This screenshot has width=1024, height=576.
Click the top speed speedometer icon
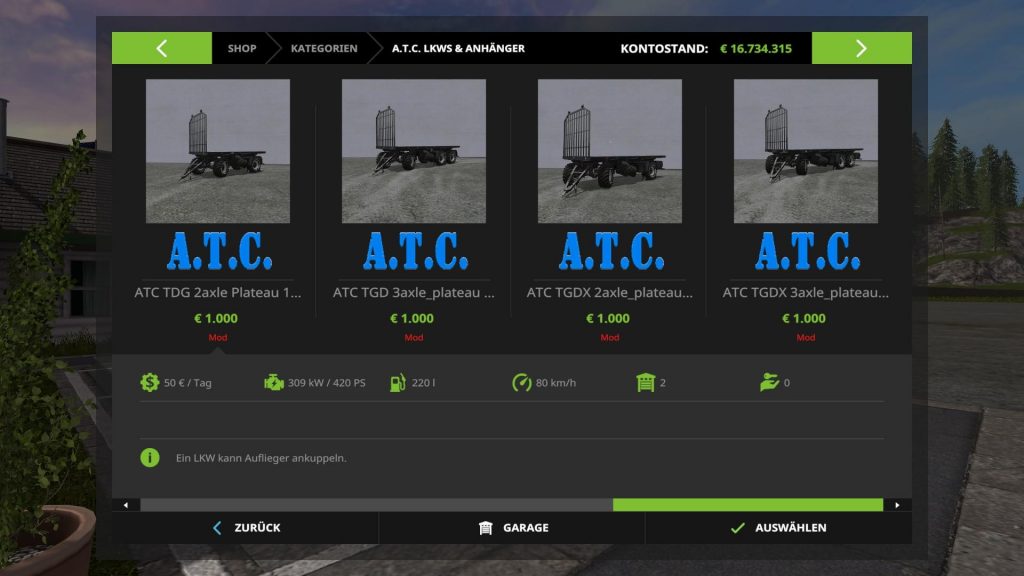point(524,381)
